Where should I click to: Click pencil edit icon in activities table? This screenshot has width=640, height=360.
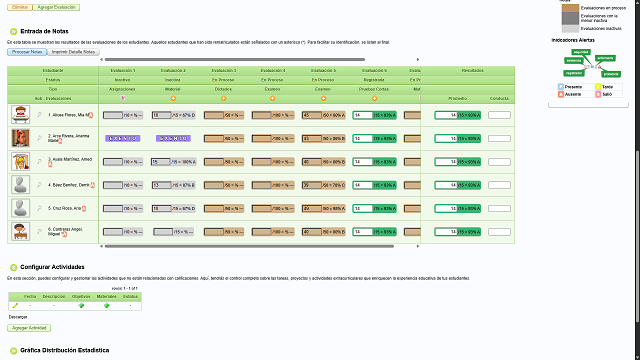click(x=15, y=305)
